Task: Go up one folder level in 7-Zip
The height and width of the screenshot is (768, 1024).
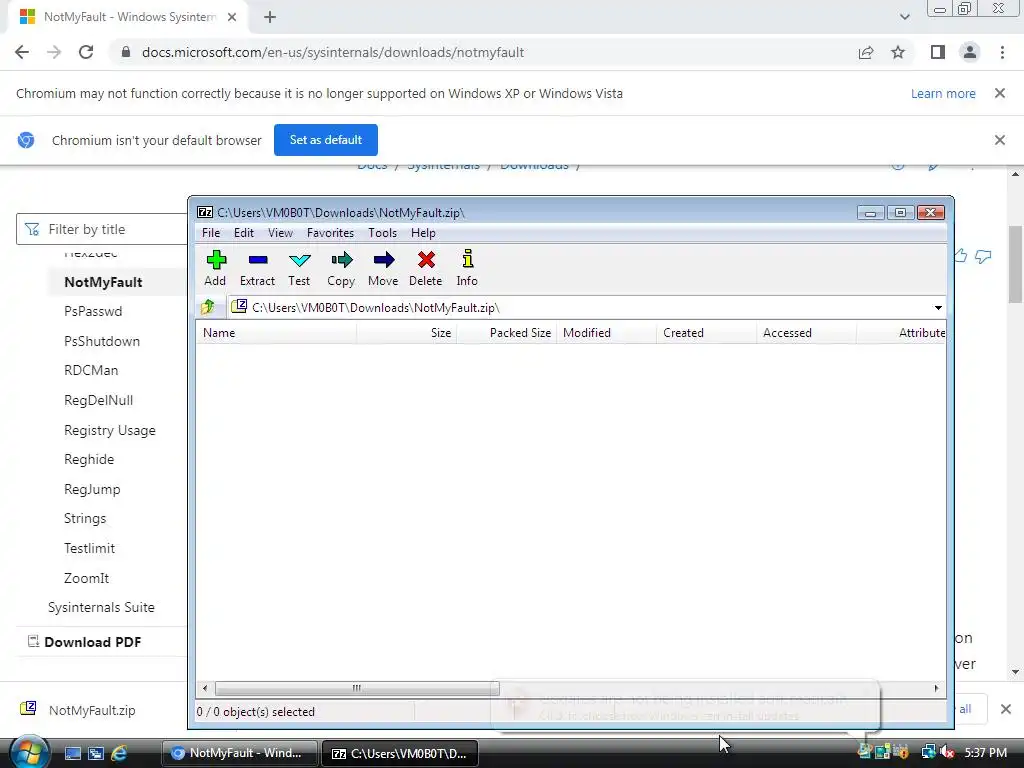Action: [208, 307]
